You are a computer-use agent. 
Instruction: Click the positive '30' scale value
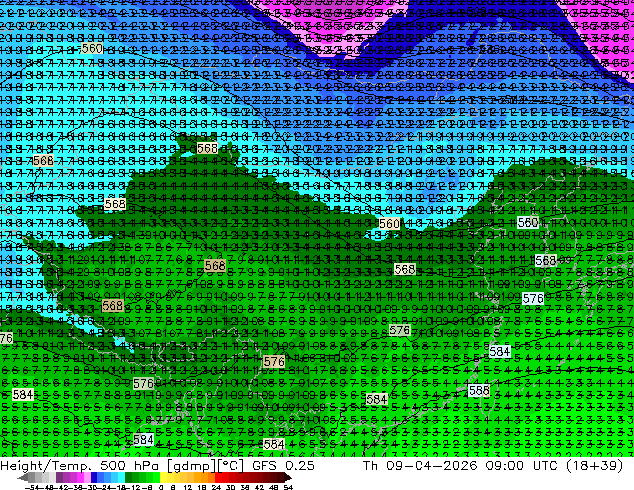[x=230, y=488]
